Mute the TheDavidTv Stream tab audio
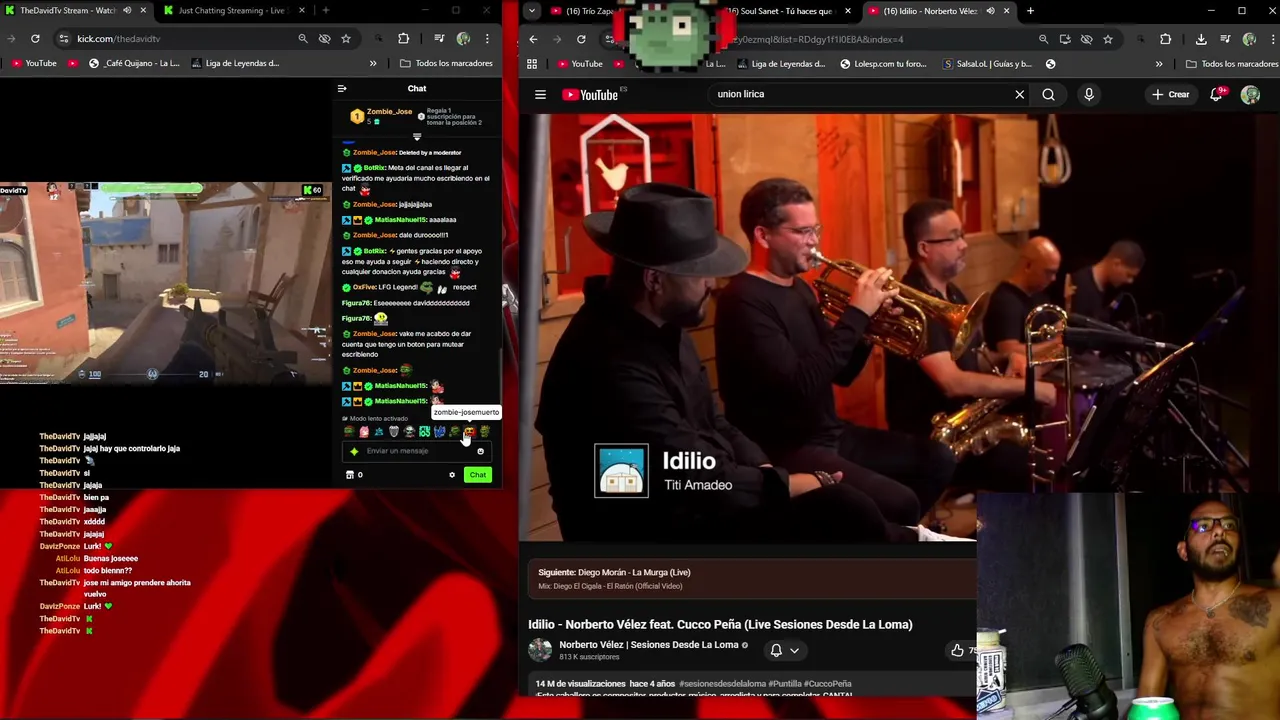This screenshot has width=1280, height=720. click(127, 11)
